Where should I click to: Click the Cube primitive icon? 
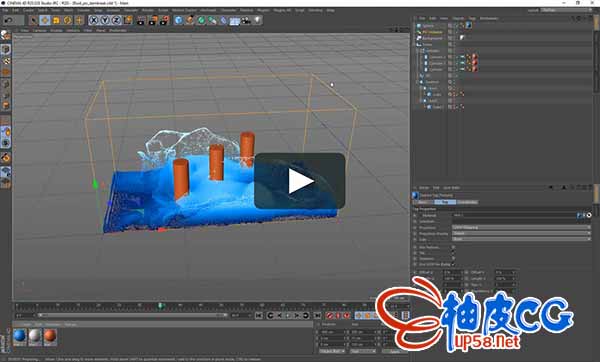(178, 20)
